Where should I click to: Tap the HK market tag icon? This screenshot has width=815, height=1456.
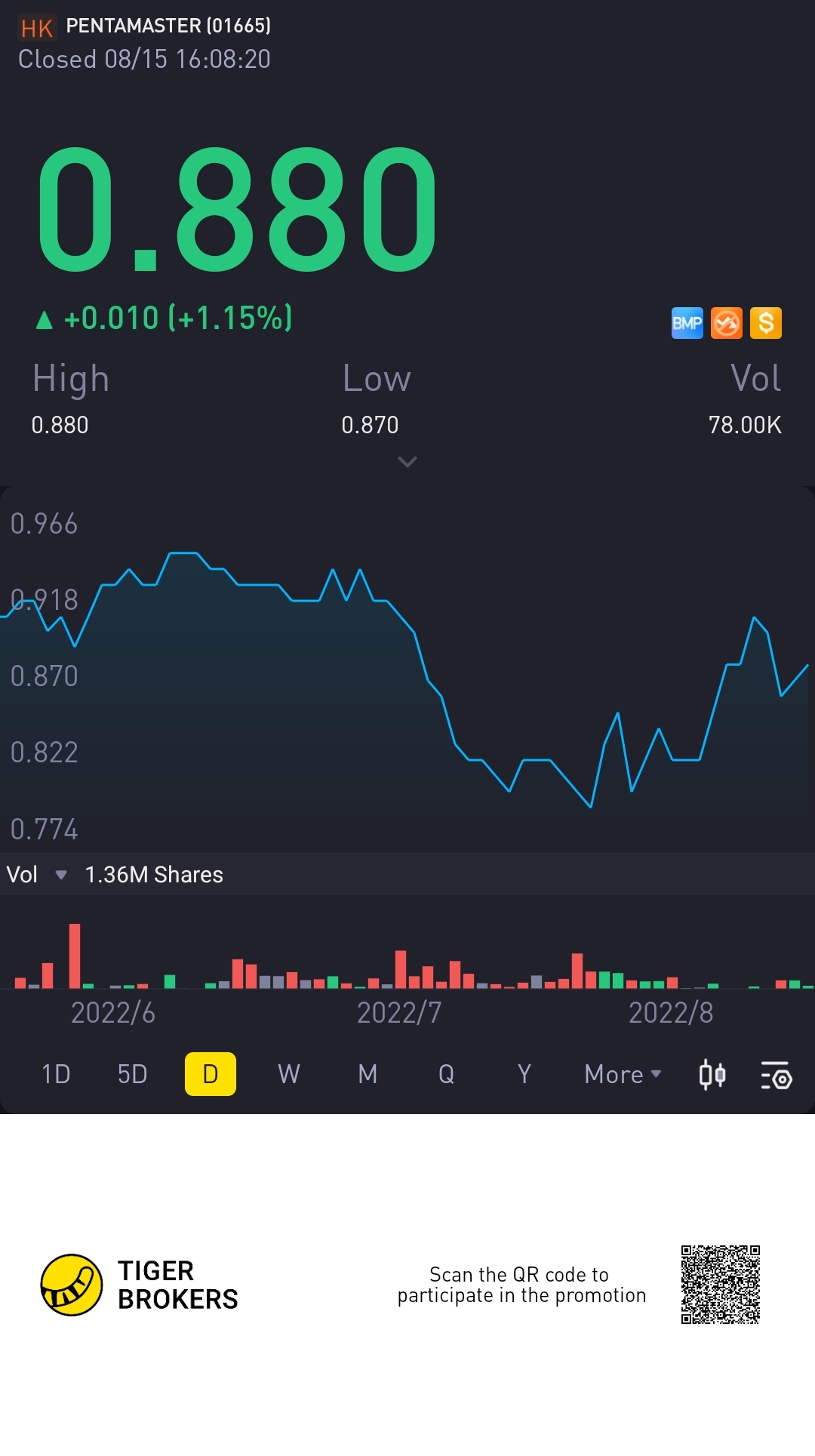(x=36, y=28)
